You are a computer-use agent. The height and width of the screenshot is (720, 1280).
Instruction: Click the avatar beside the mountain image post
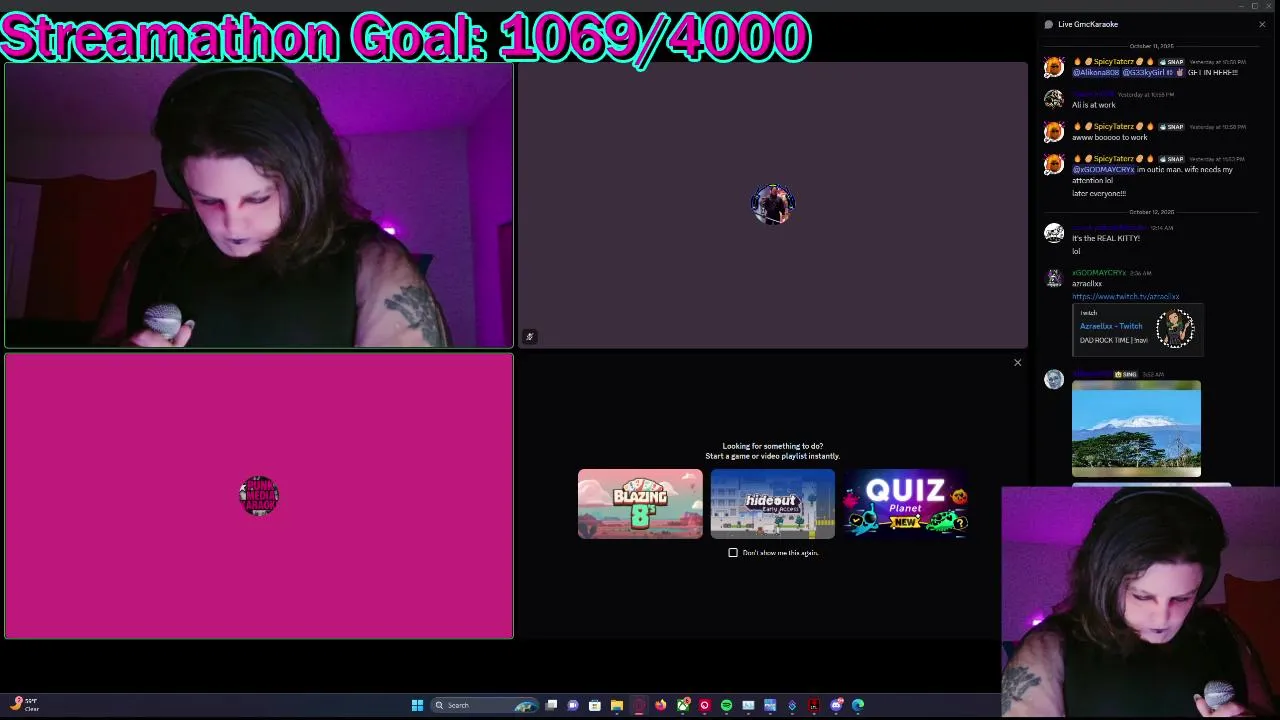pos(1054,379)
